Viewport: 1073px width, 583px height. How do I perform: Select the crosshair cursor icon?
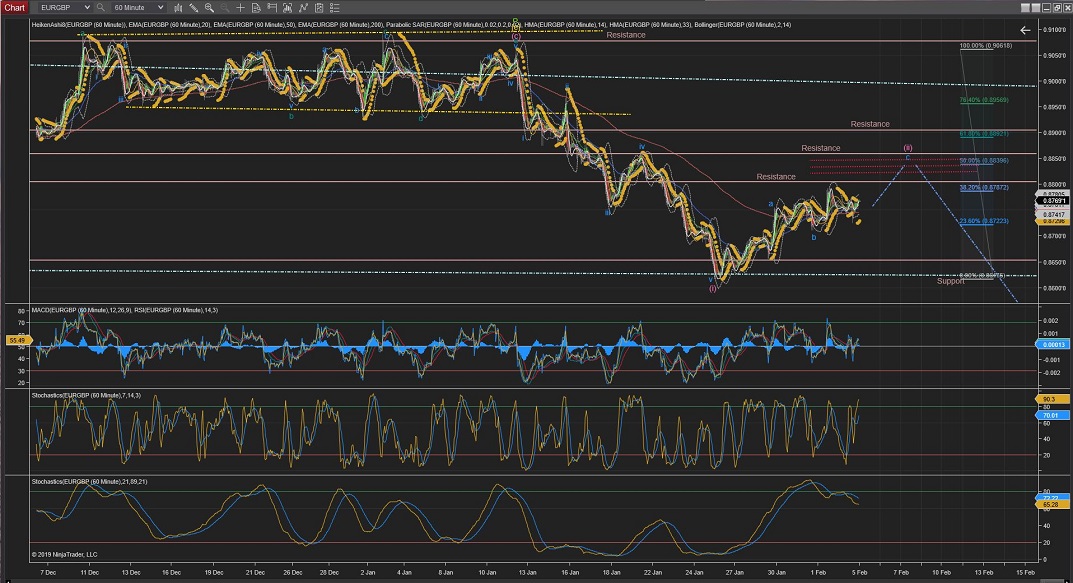tap(240, 8)
